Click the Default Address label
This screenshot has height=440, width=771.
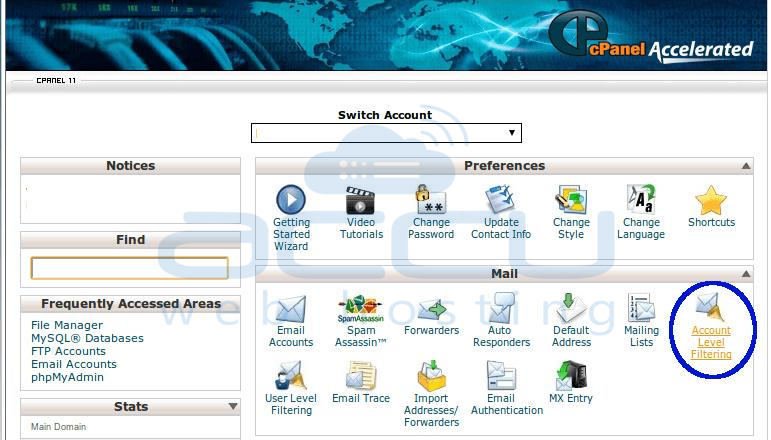coord(571,336)
